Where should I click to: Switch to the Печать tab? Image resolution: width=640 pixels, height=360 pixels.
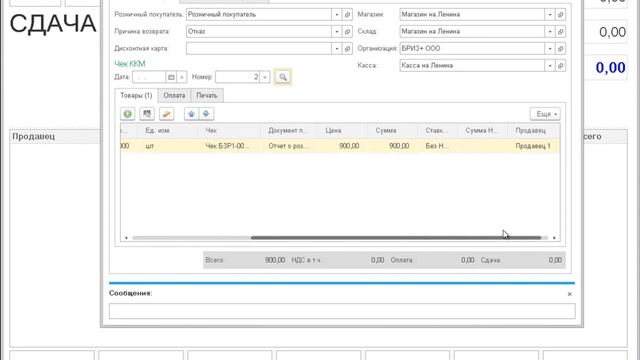tap(207, 96)
